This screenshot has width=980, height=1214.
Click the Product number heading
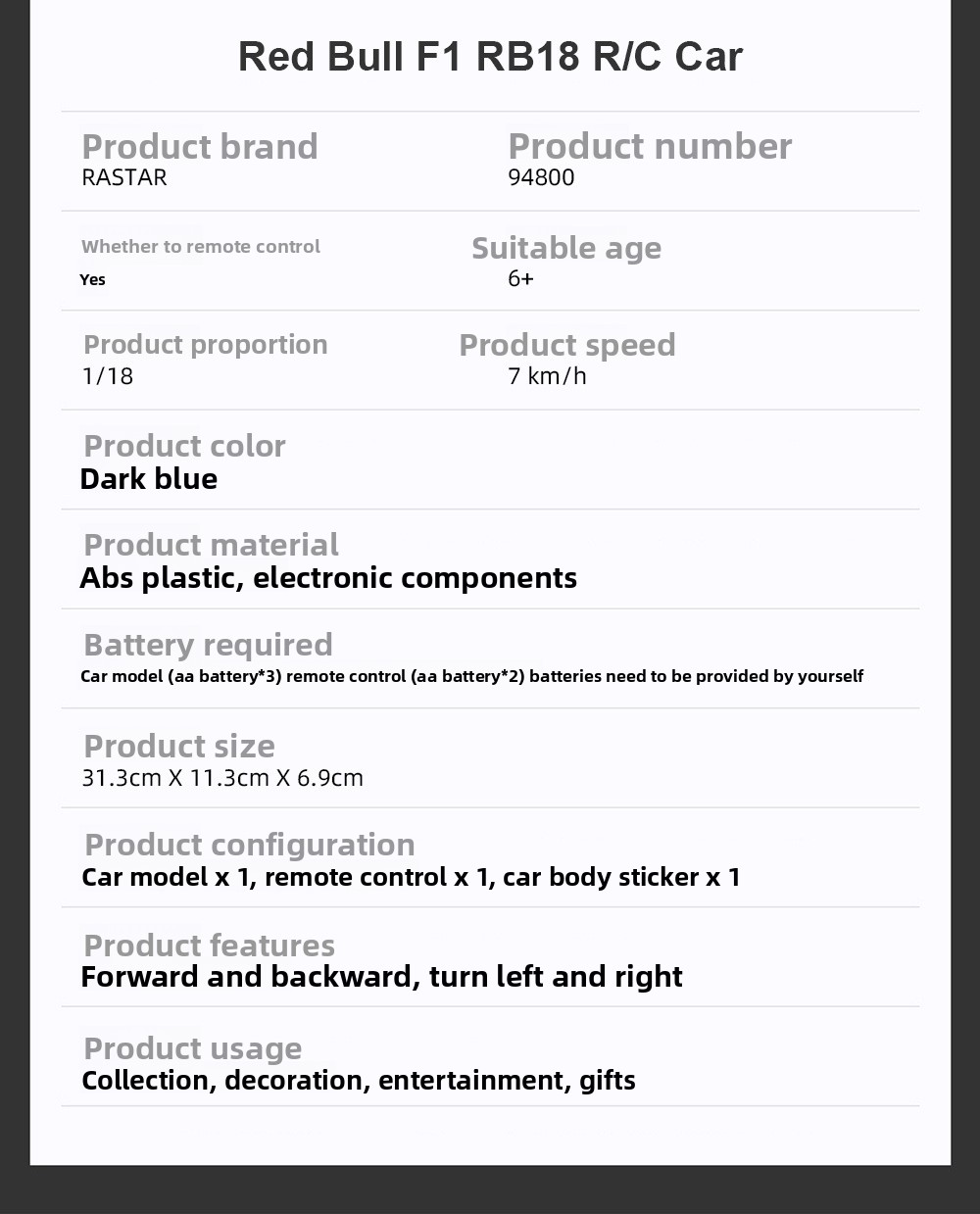pyautogui.click(x=650, y=147)
